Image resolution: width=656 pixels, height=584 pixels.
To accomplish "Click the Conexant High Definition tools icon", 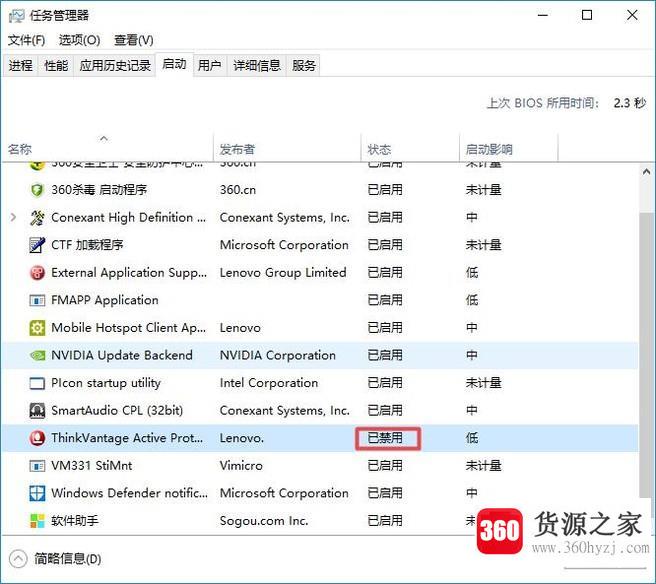I will coord(37,218).
